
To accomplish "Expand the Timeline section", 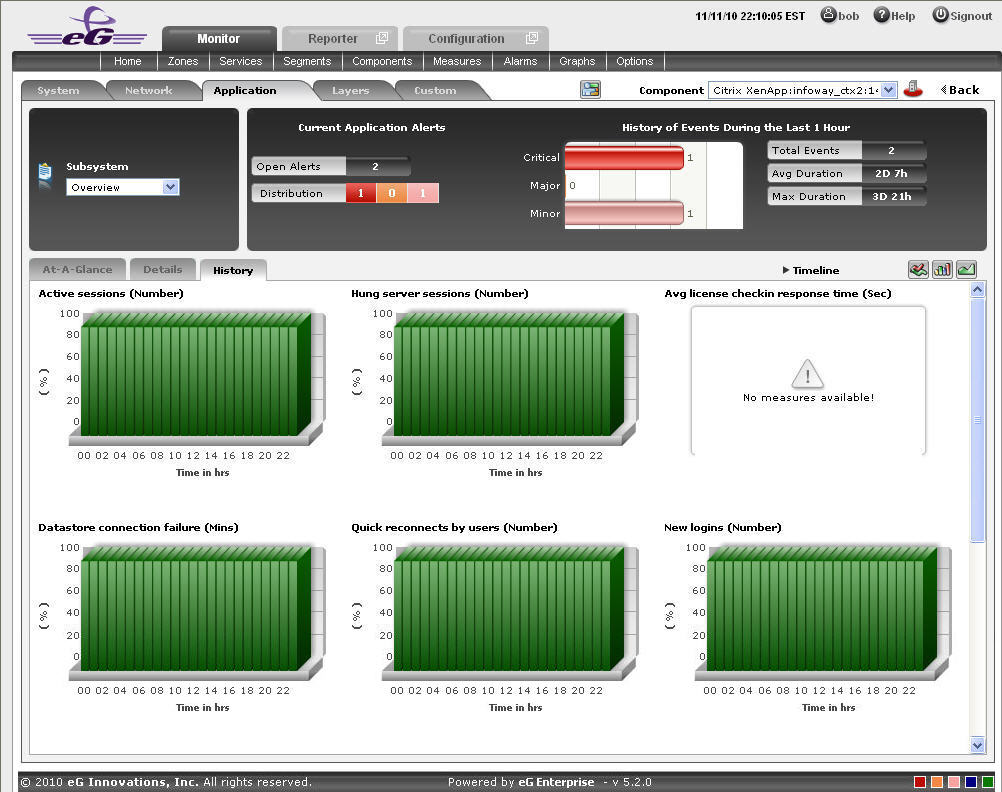I will click(x=811, y=270).
